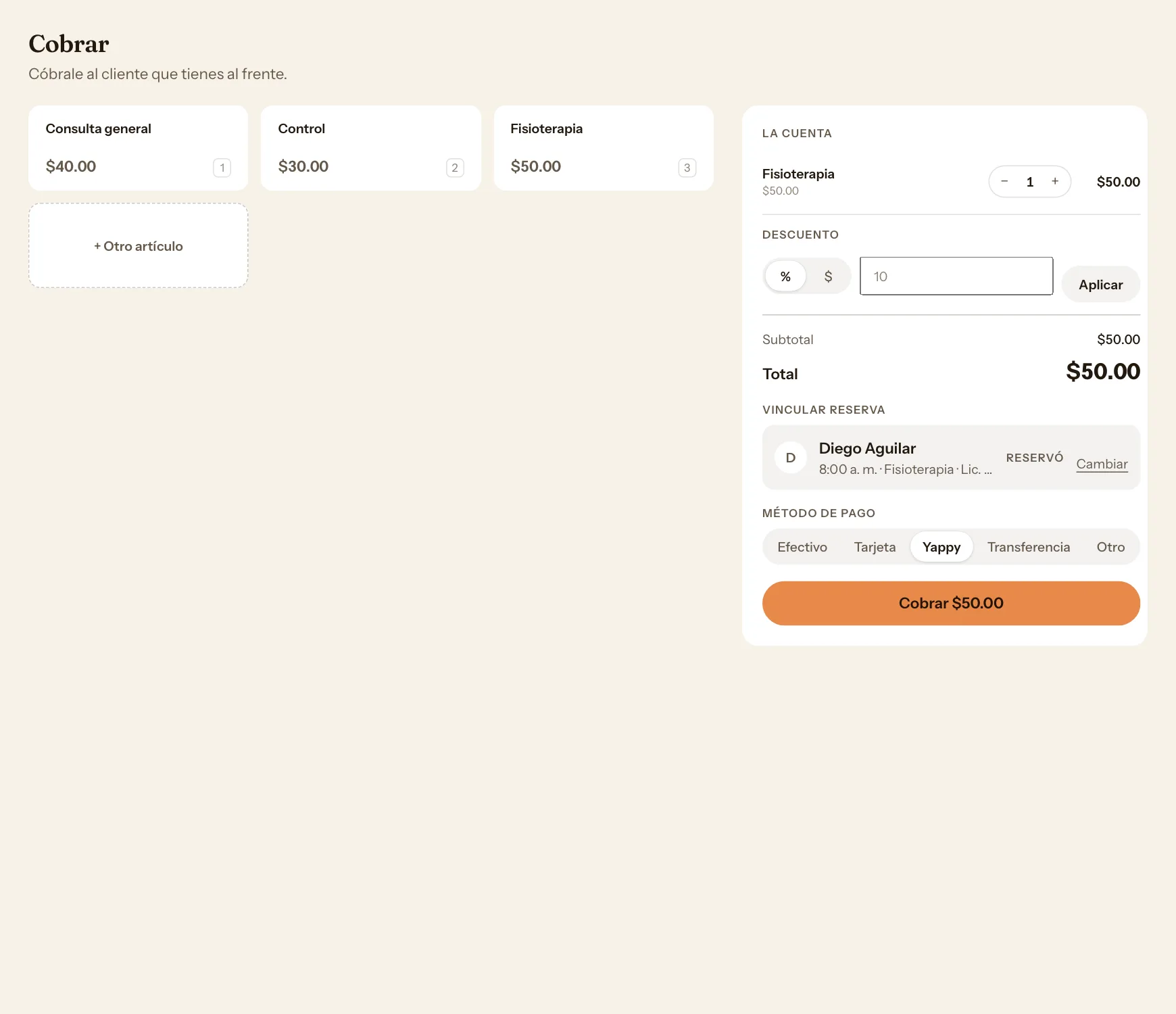Click the RESERVÓ status label
Image resolution: width=1176 pixels, height=1014 pixels.
coord(1035,458)
